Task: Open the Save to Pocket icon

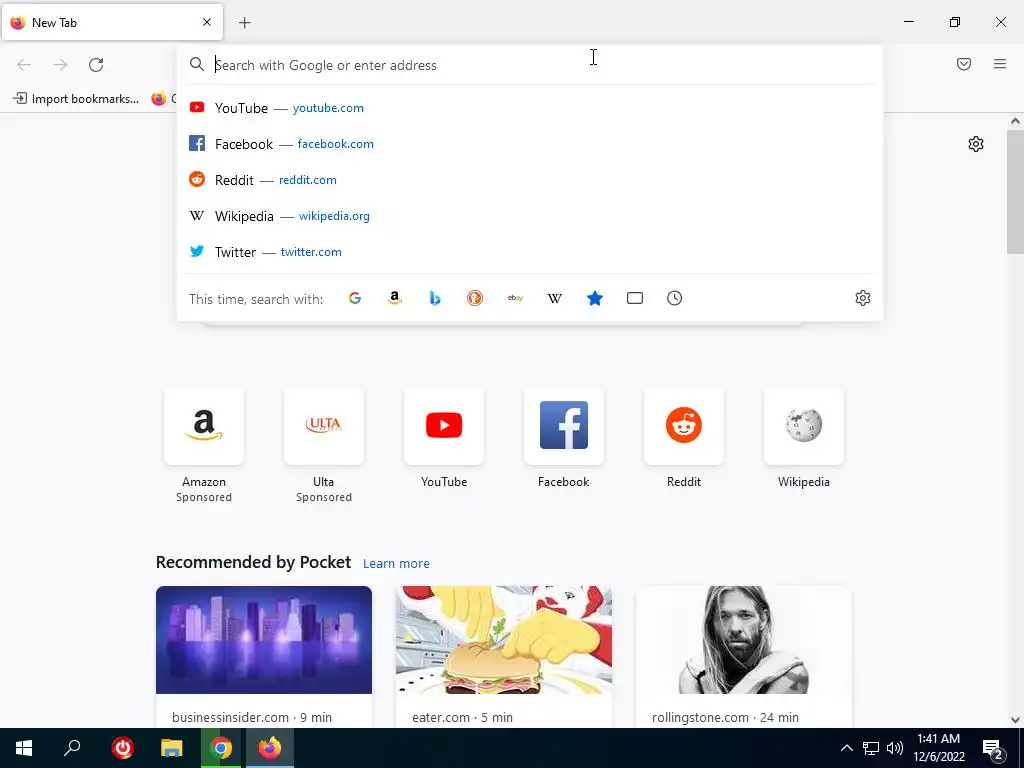Action: [964, 64]
